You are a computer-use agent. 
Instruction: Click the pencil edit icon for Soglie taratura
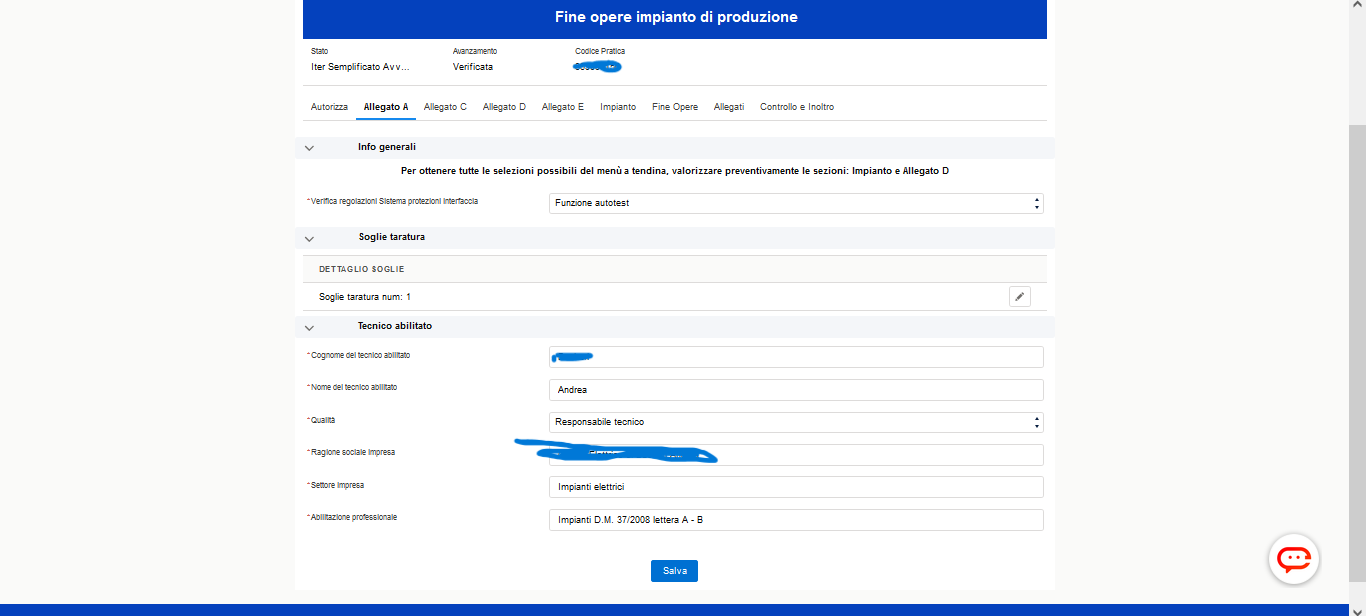(x=1019, y=297)
